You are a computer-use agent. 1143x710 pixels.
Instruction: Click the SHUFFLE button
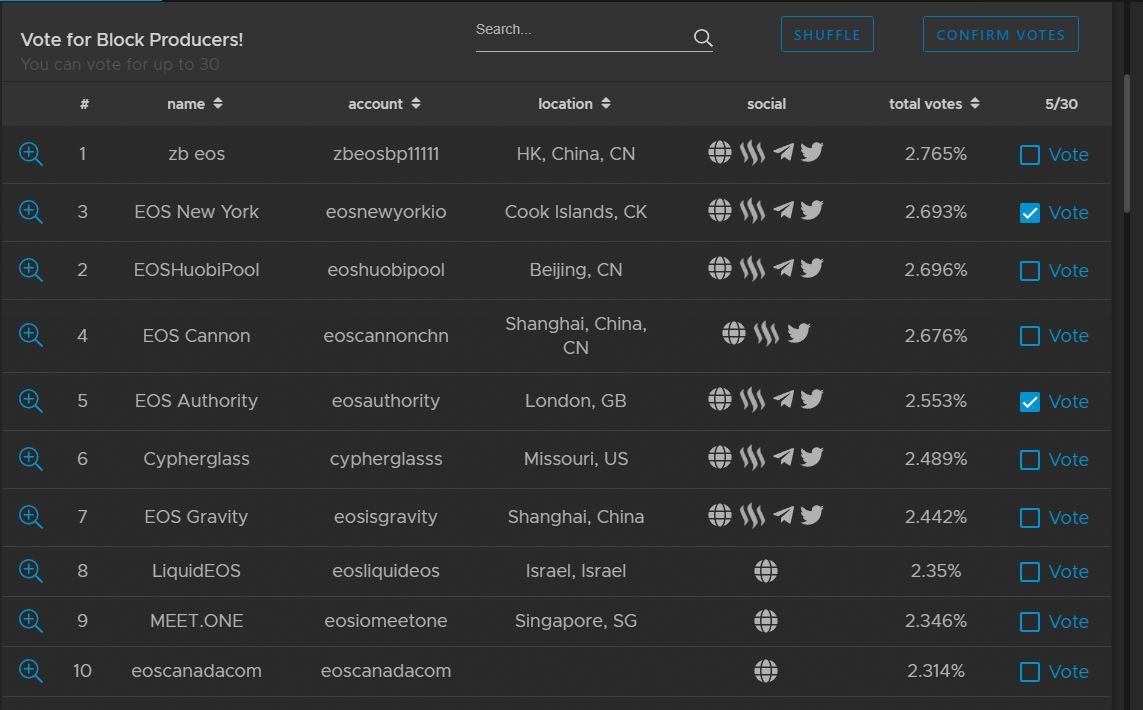pyautogui.click(x=827, y=34)
